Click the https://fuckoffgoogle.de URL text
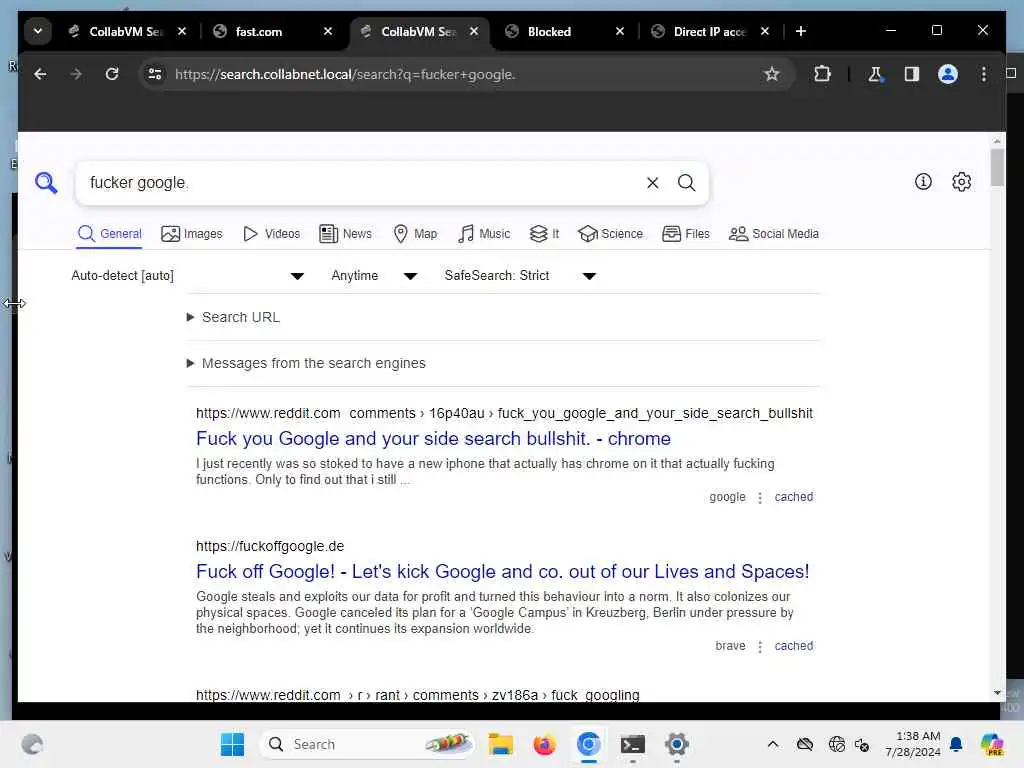1024x768 pixels. pyautogui.click(x=270, y=546)
